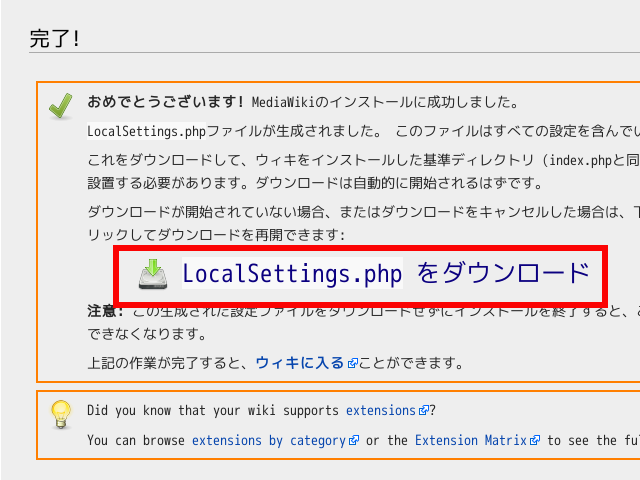Viewport: 640px width, 480px height.
Task: Open the Extension Matrix link
Action: 472,440
